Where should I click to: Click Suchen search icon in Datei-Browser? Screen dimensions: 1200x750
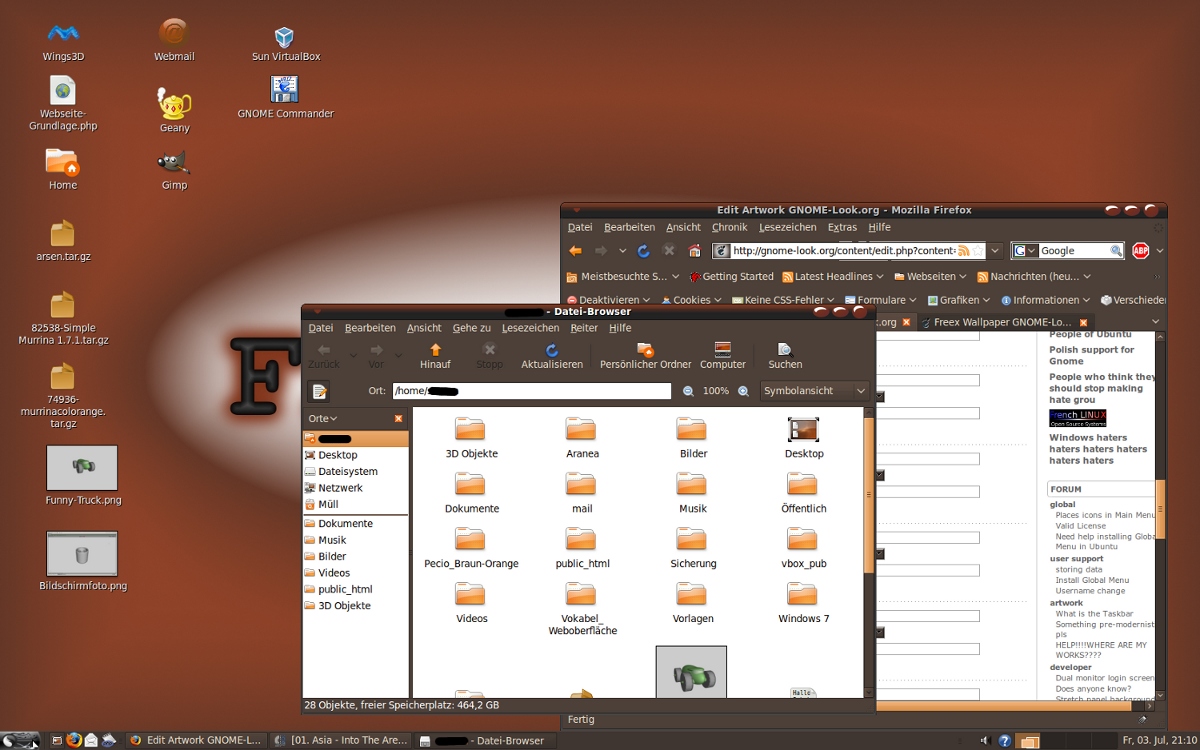(x=785, y=356)
